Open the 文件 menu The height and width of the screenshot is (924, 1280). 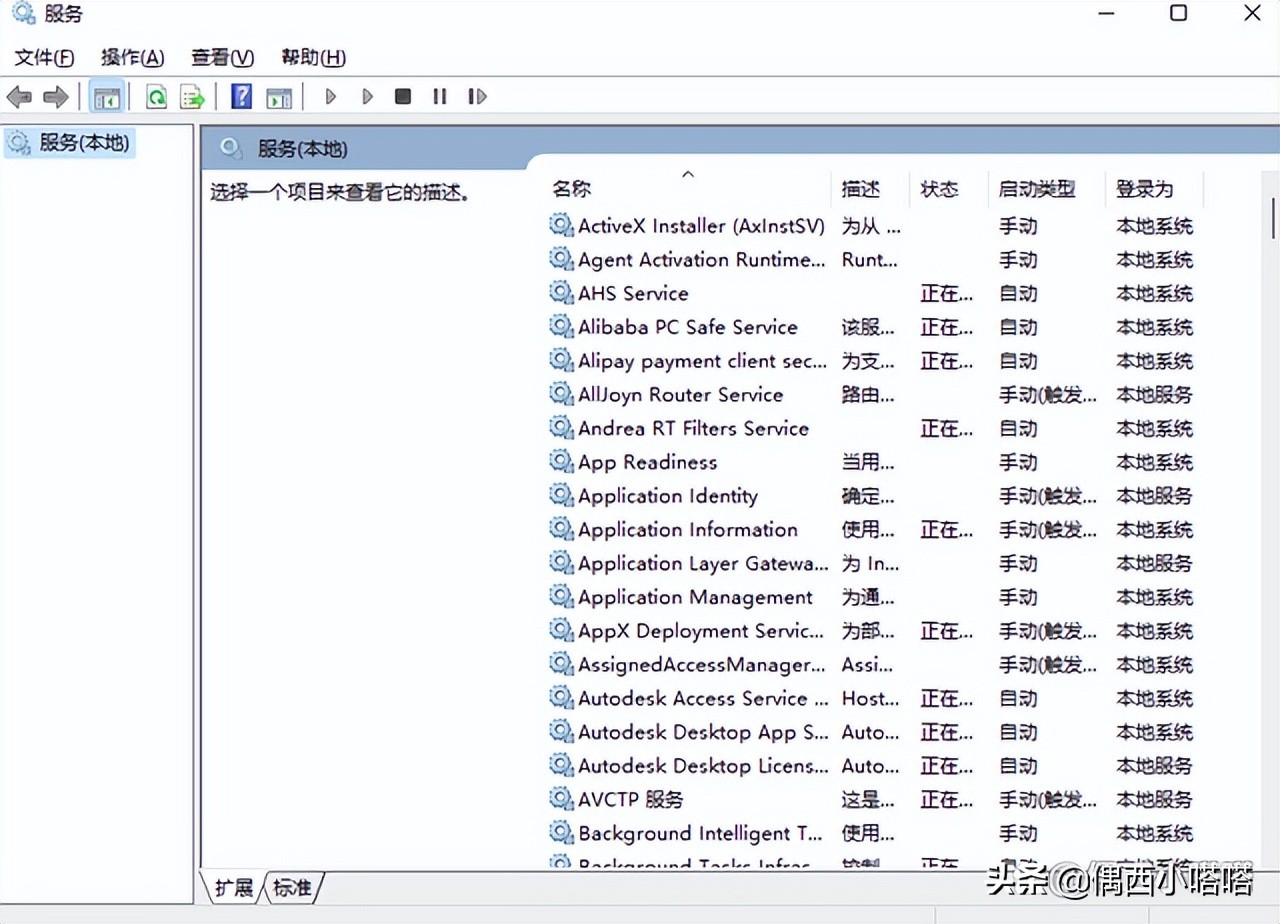(x=42, y=57)
